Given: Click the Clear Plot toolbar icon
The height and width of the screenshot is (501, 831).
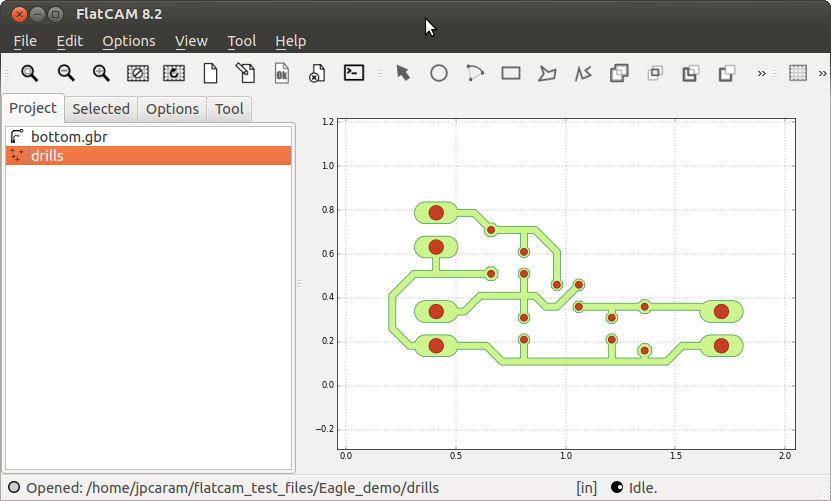Looking at the screenshot, I should tap(137, 73).
